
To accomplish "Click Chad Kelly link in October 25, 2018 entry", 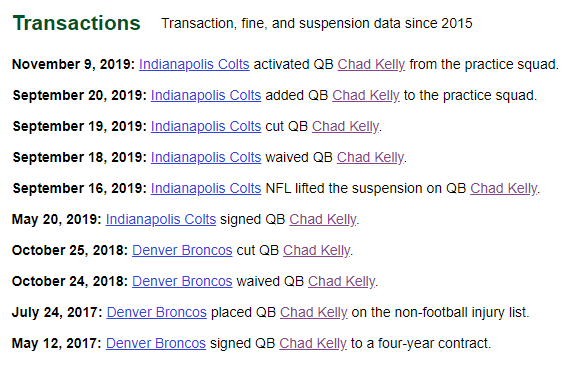I will click(x=317, y=250).
